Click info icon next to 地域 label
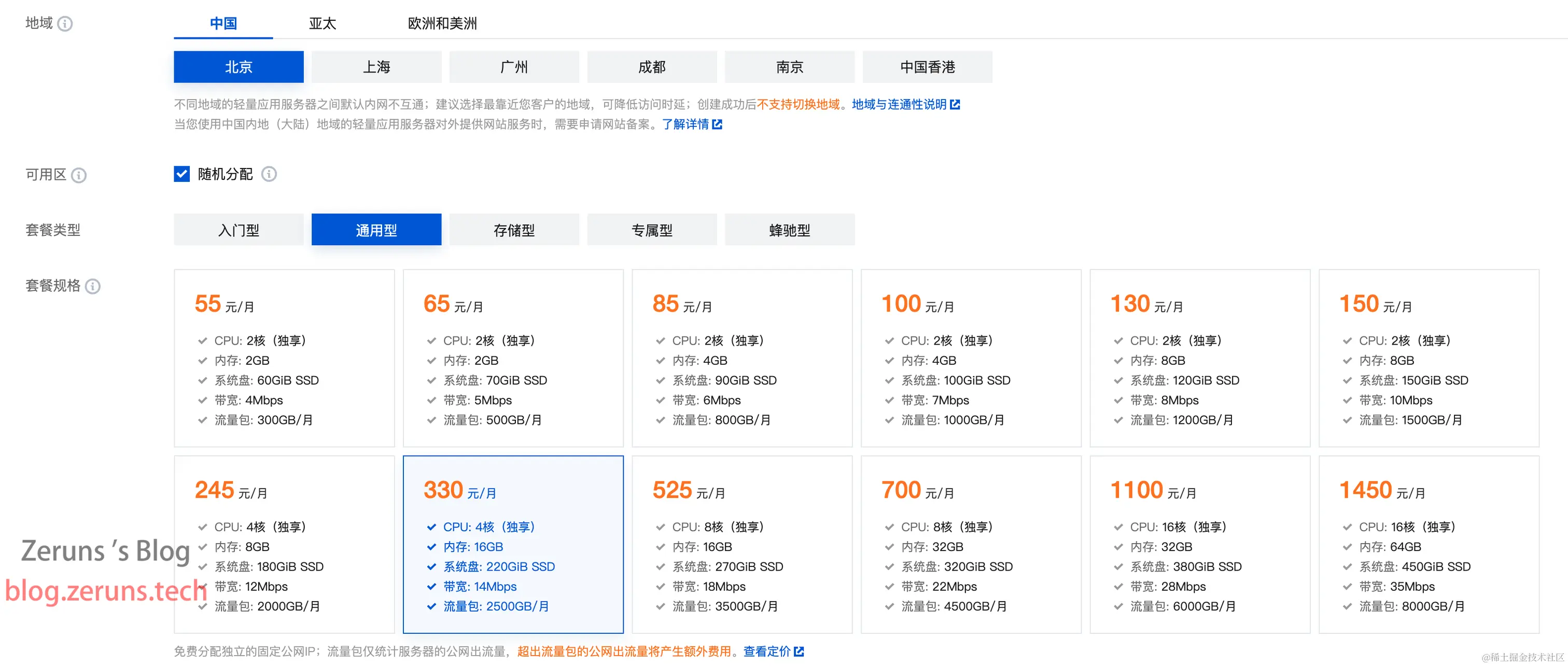The image size is (1568, 666). [x=65, y=24]
